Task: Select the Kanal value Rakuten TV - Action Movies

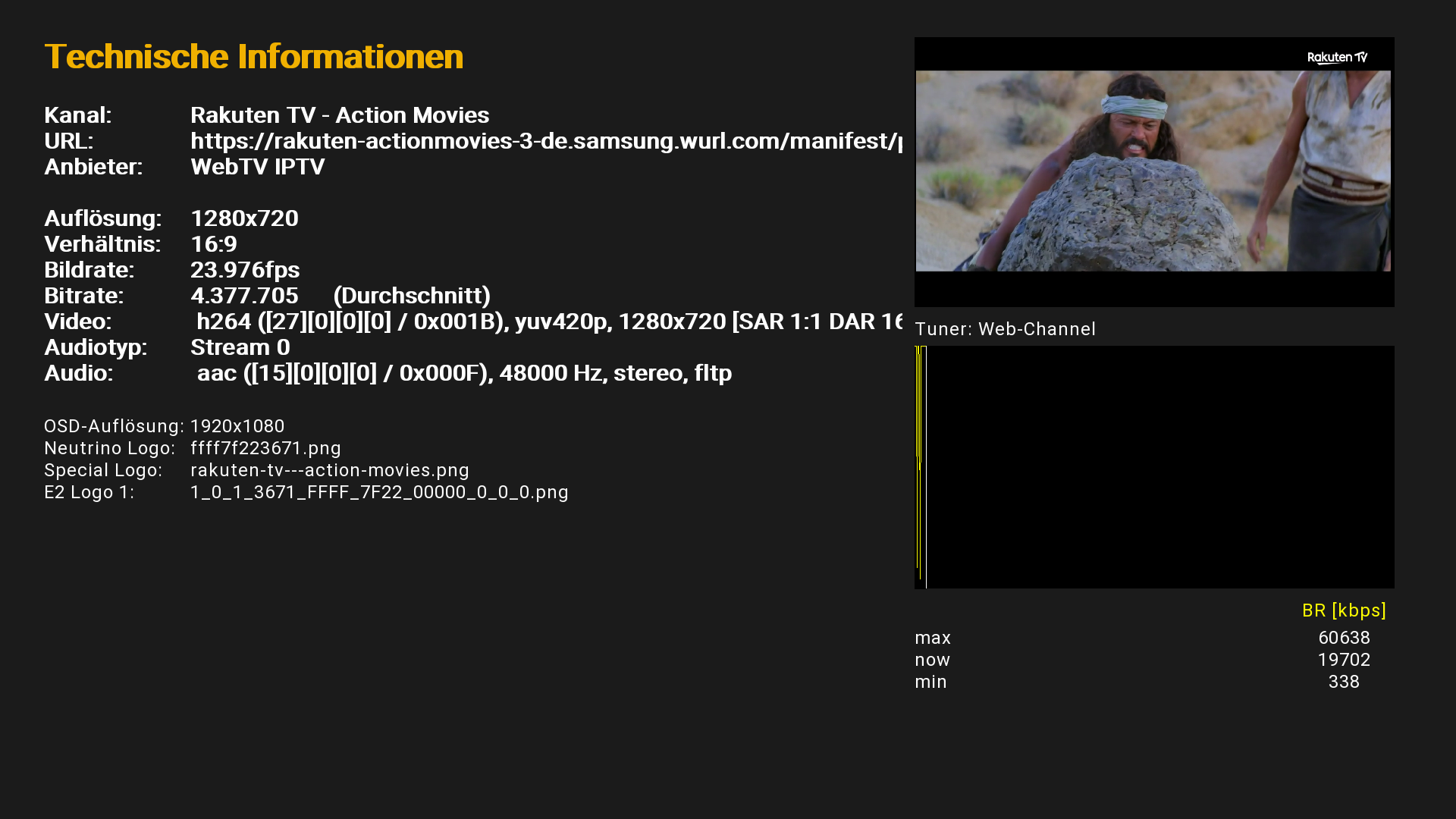Action: (340, 115)
